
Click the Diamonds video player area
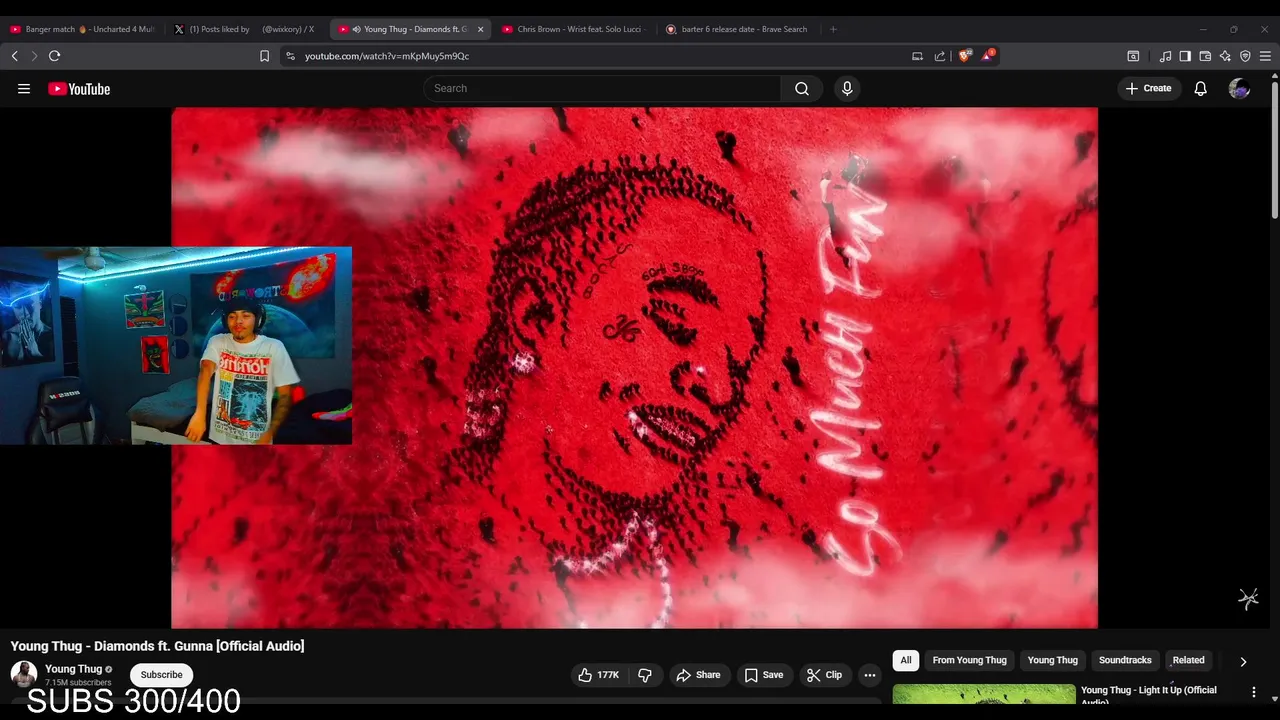coord(634,368)
